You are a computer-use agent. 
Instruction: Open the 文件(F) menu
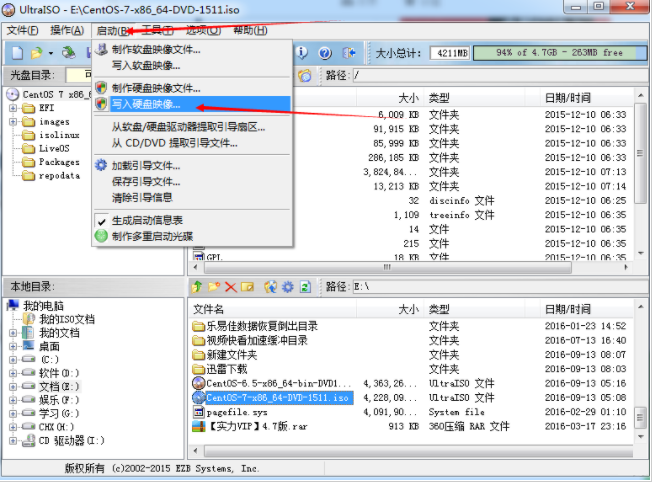[x=23, y=31]
